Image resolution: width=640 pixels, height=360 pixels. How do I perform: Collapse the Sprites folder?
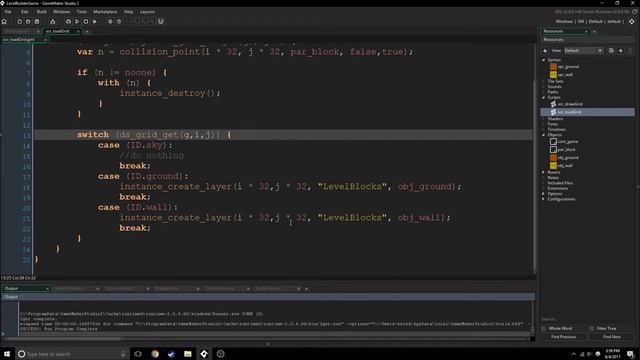544,60
